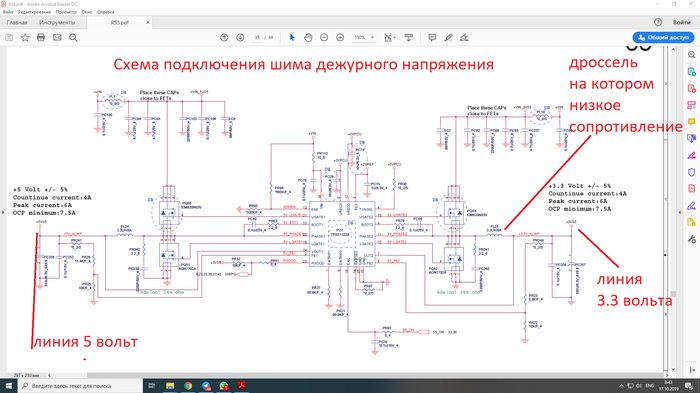
Task: Go to next page arrow
Action: [x=240, y=38]
